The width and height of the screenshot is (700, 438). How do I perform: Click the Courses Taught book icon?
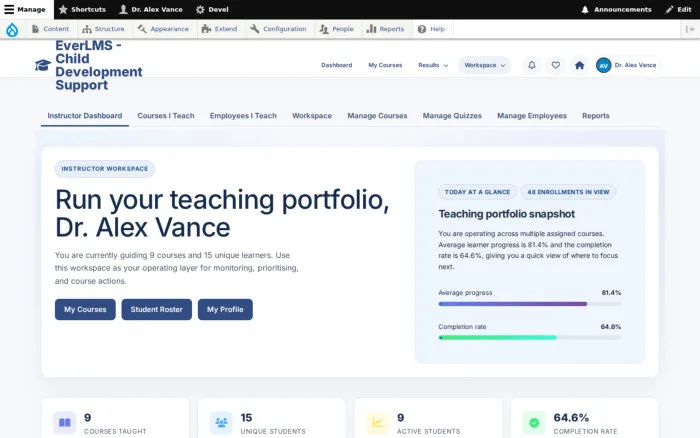coord(65,422)
